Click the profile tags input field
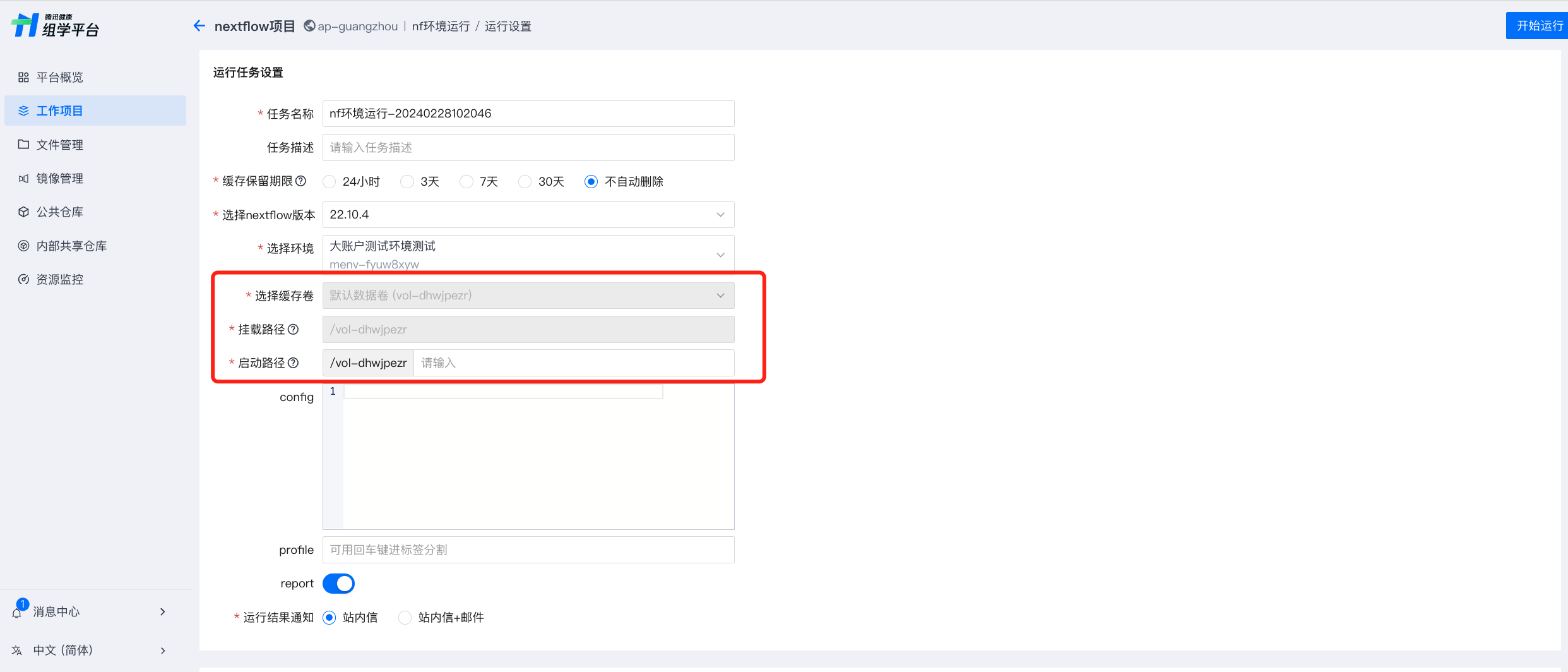Viewport: 1568px width, 672px height. [x=528, y=549]
